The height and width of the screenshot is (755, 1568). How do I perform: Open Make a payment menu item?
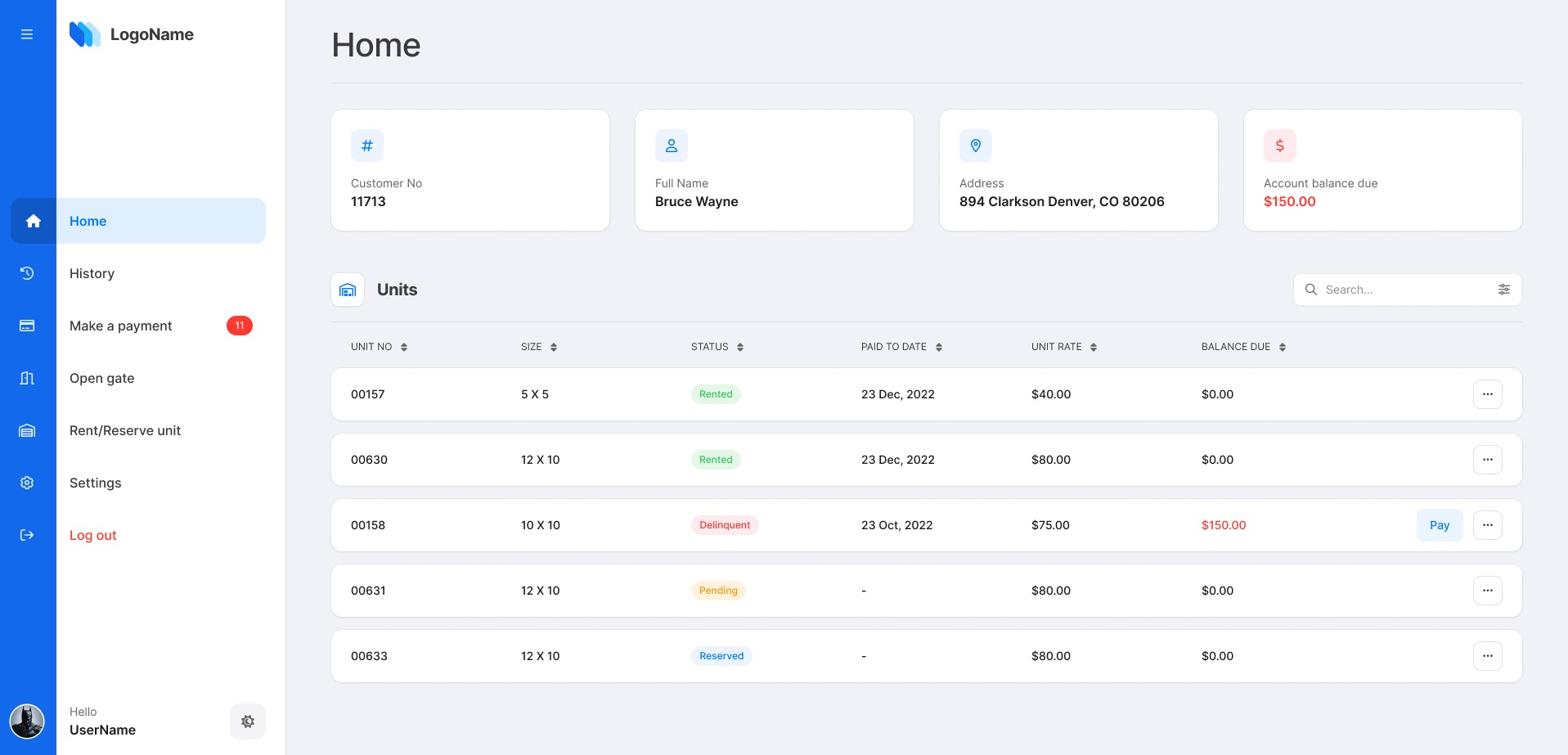(x=121, y=326)
